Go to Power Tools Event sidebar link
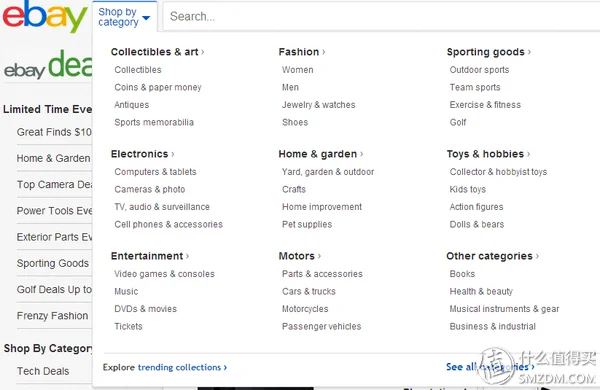Viewport: 600px width, 390px height. tap(54, 211)
